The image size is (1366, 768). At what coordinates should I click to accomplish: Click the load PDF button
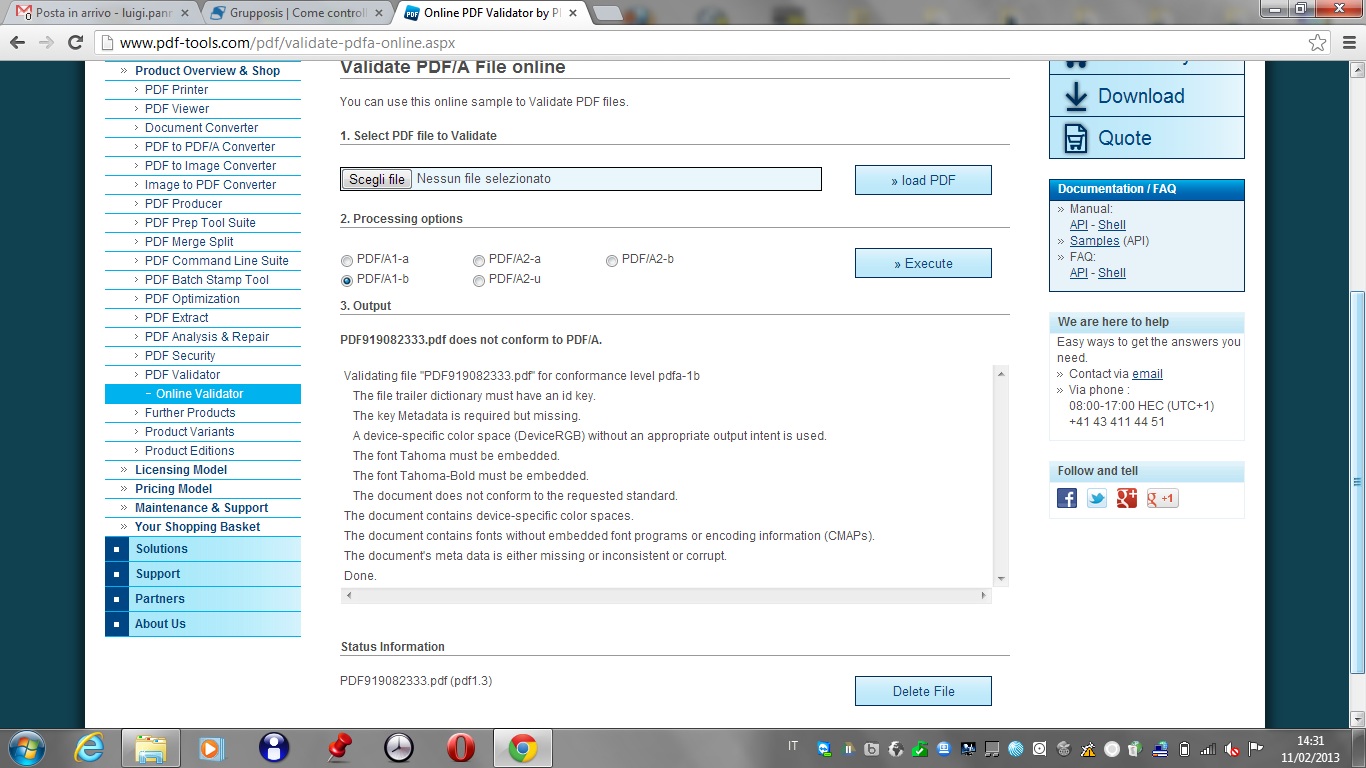click(x=923, y=180)
